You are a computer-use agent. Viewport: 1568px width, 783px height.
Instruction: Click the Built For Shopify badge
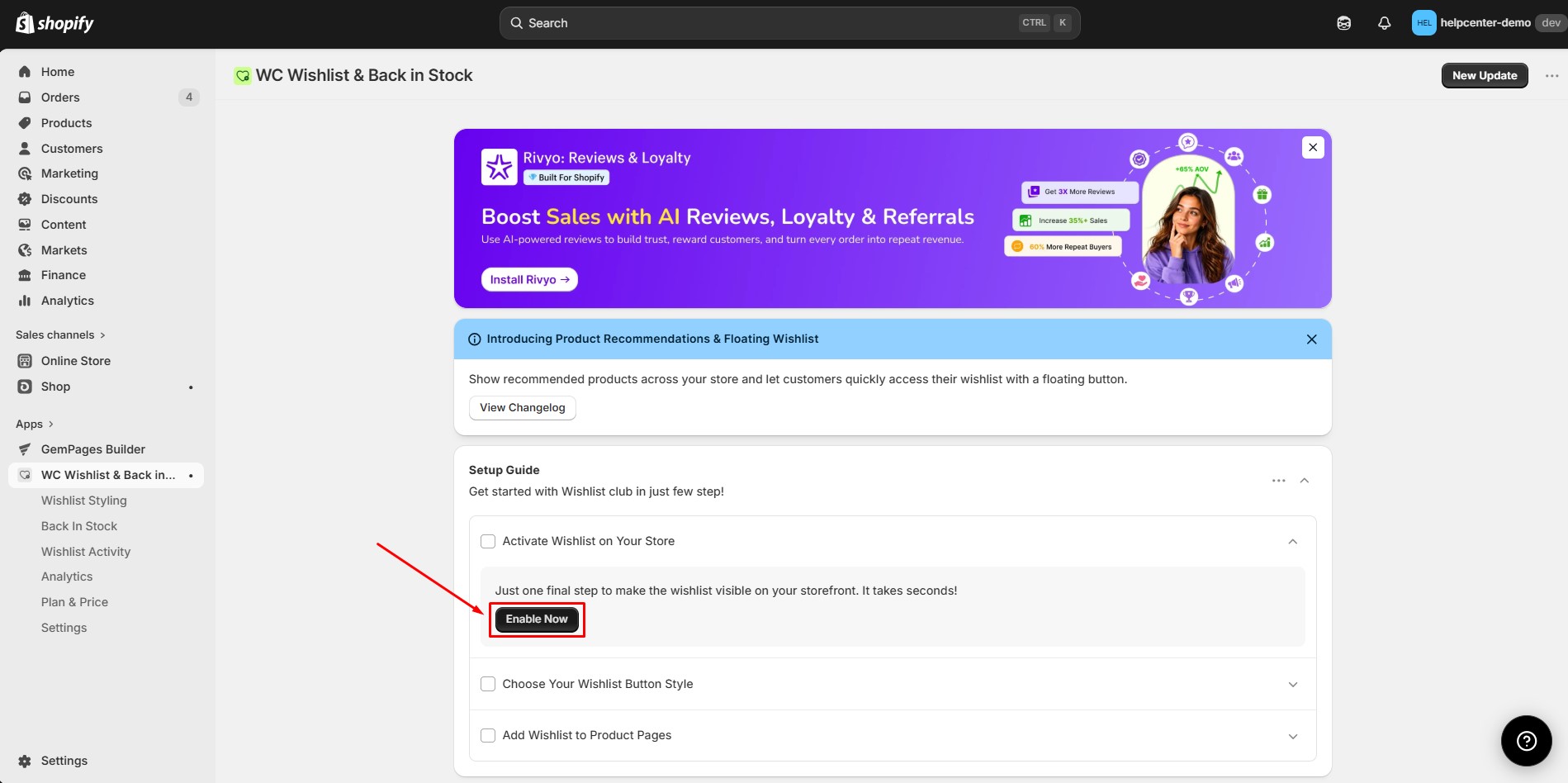566,178
